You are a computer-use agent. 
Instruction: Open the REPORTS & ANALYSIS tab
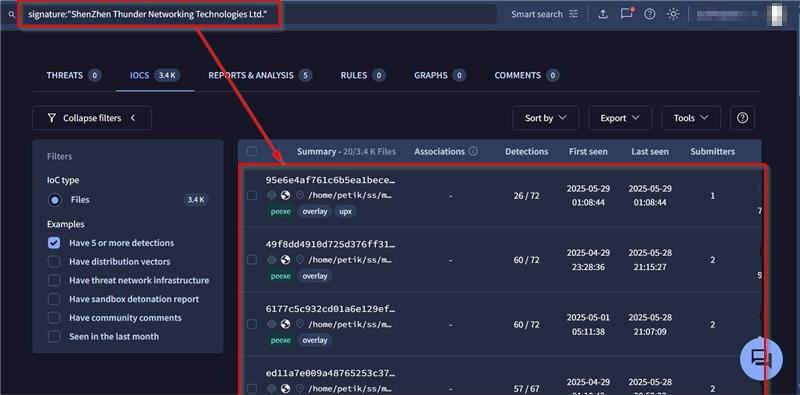[x=260, y=76]
